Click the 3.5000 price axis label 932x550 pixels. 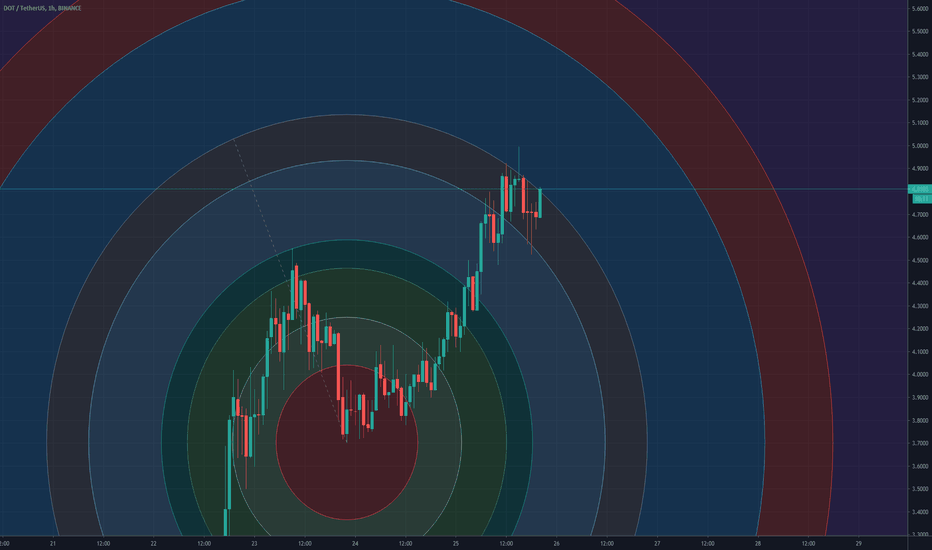(920, 489)
